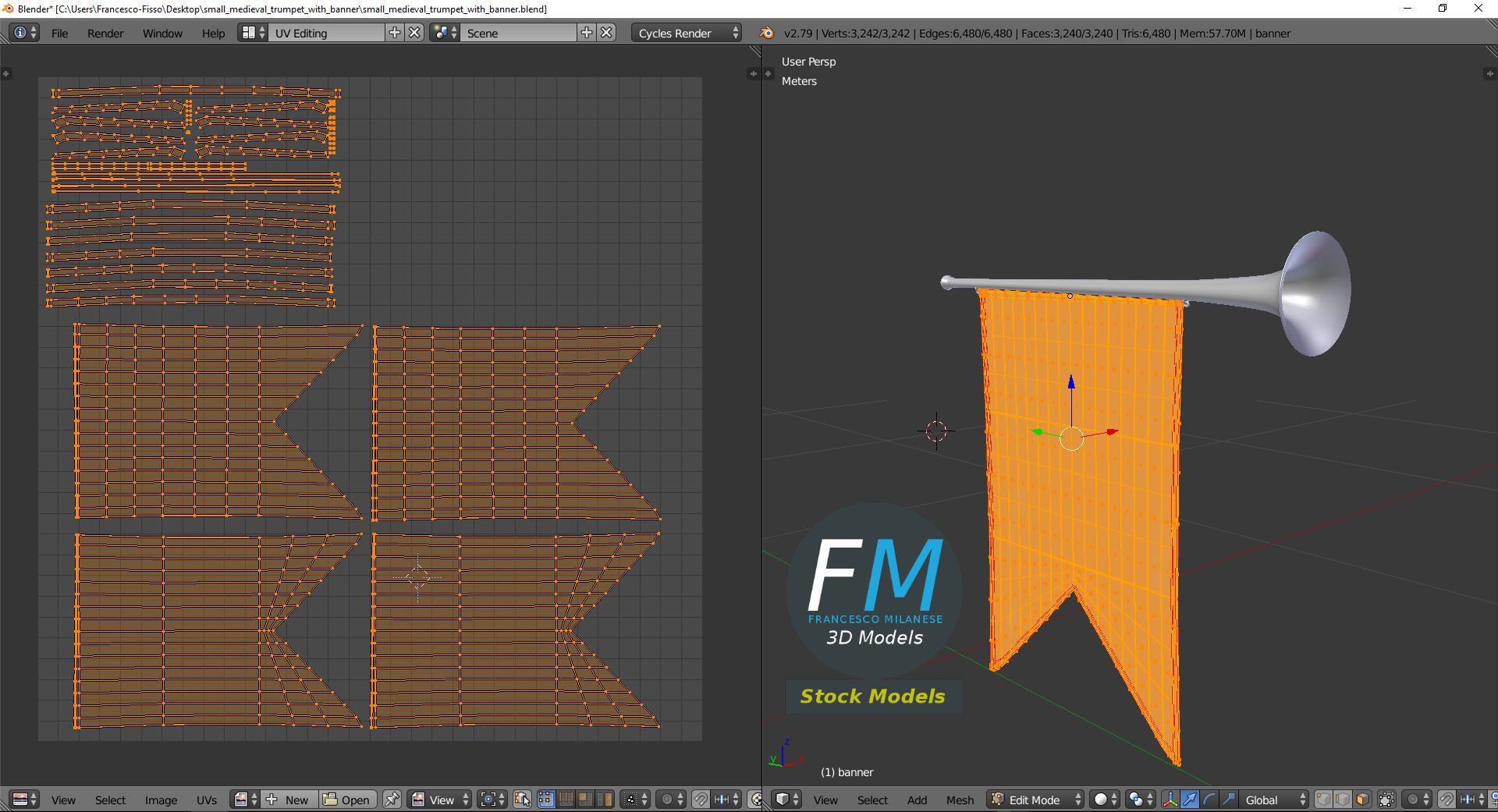Select vertex select mode cube icon
This screenshot has height=812, width=1498.
tap(1323, 800)
